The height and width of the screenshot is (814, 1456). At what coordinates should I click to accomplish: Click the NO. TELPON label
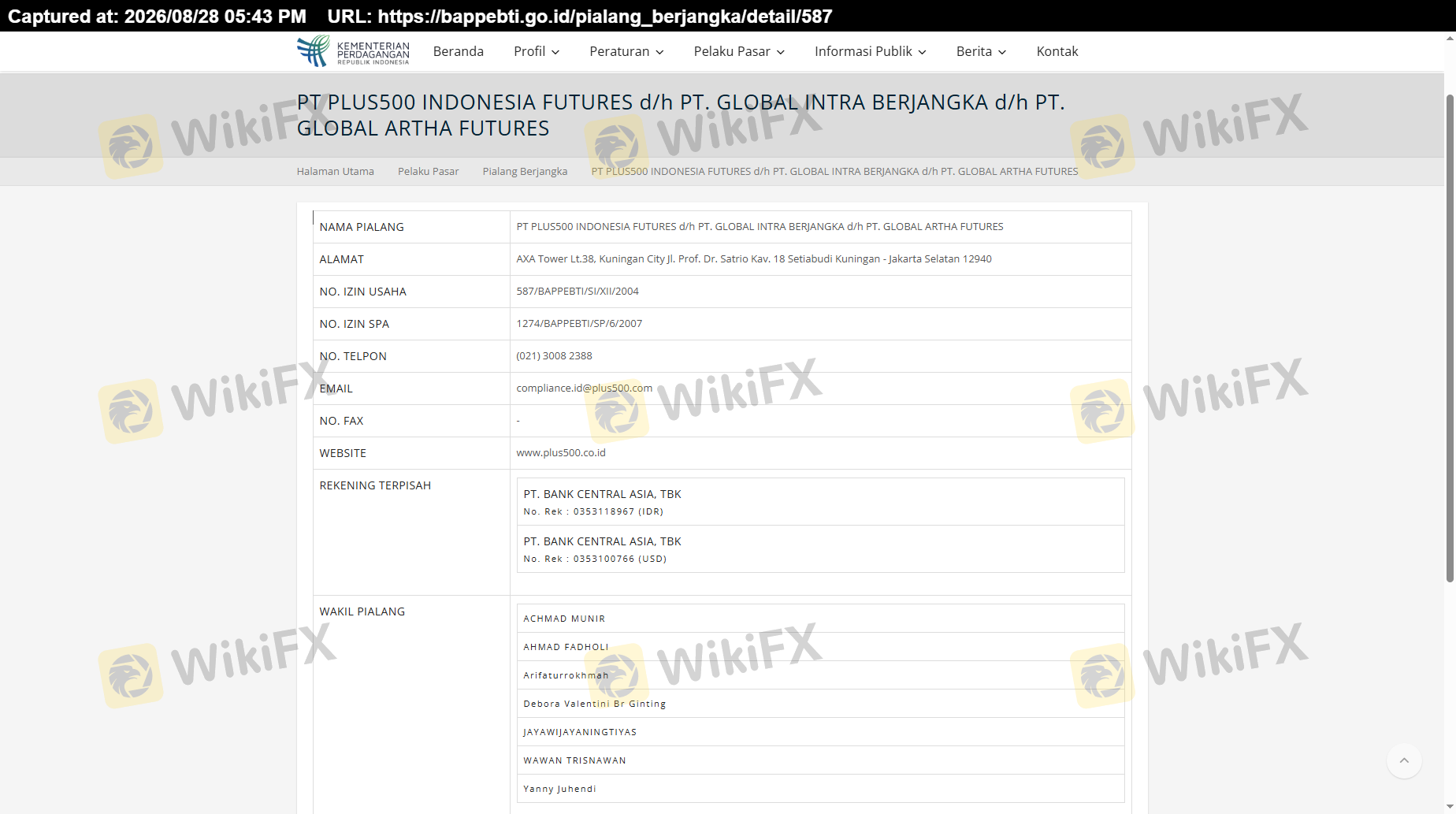353,356
